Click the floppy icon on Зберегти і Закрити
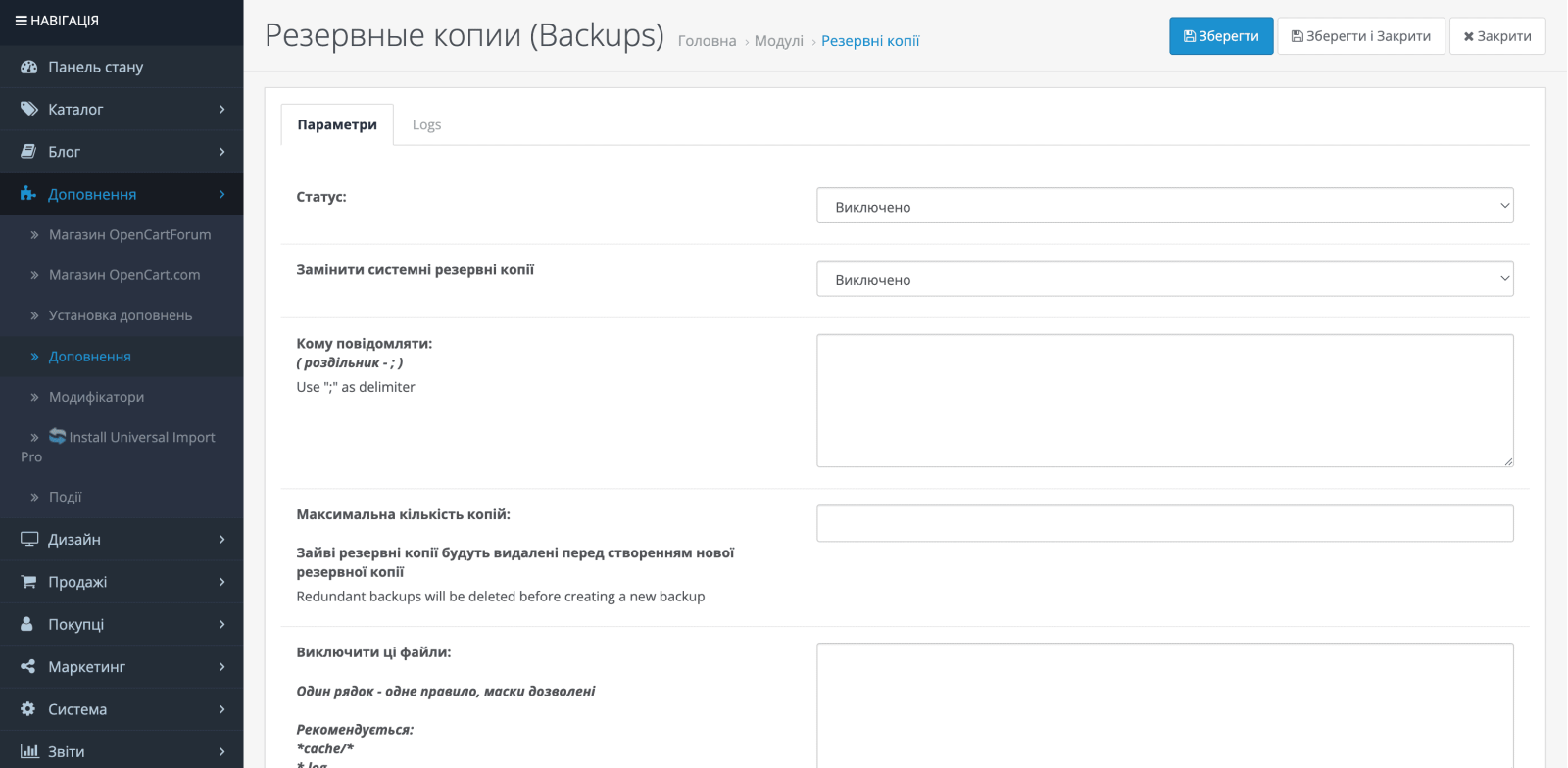1568x768 pixels. (x=1298, y=36)
